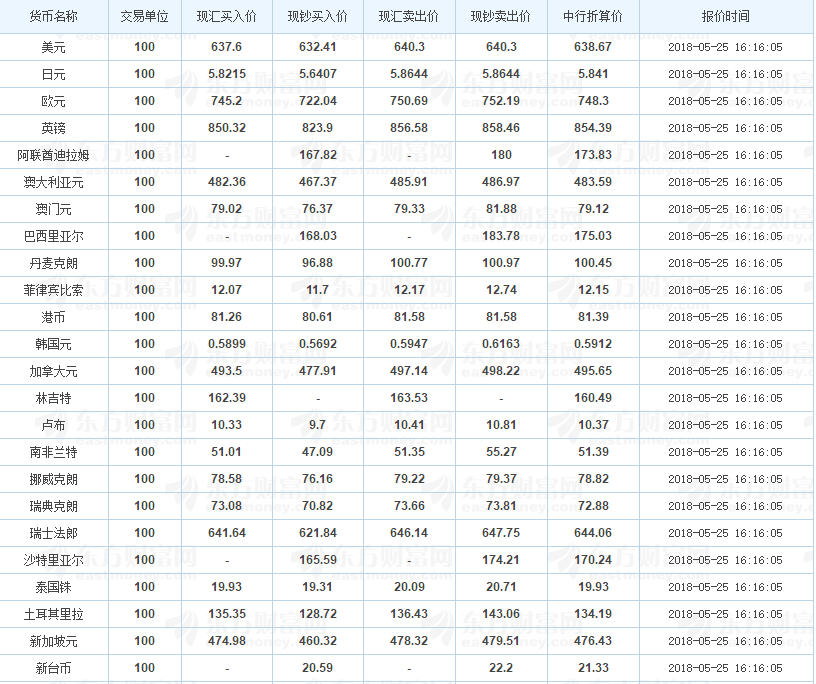The height and width of the screenshot is (684, 816).
Task: Select the 挪威克朗 currency name
Action: click(54, 479)
